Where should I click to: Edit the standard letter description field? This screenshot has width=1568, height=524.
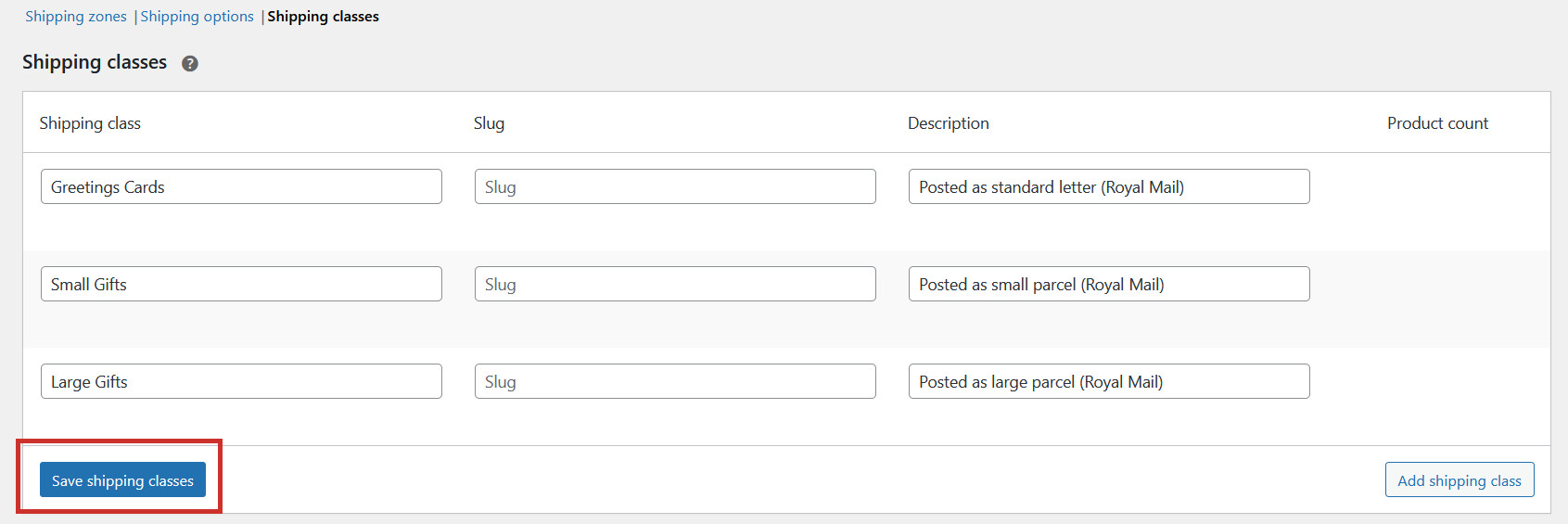point(1109,186)
